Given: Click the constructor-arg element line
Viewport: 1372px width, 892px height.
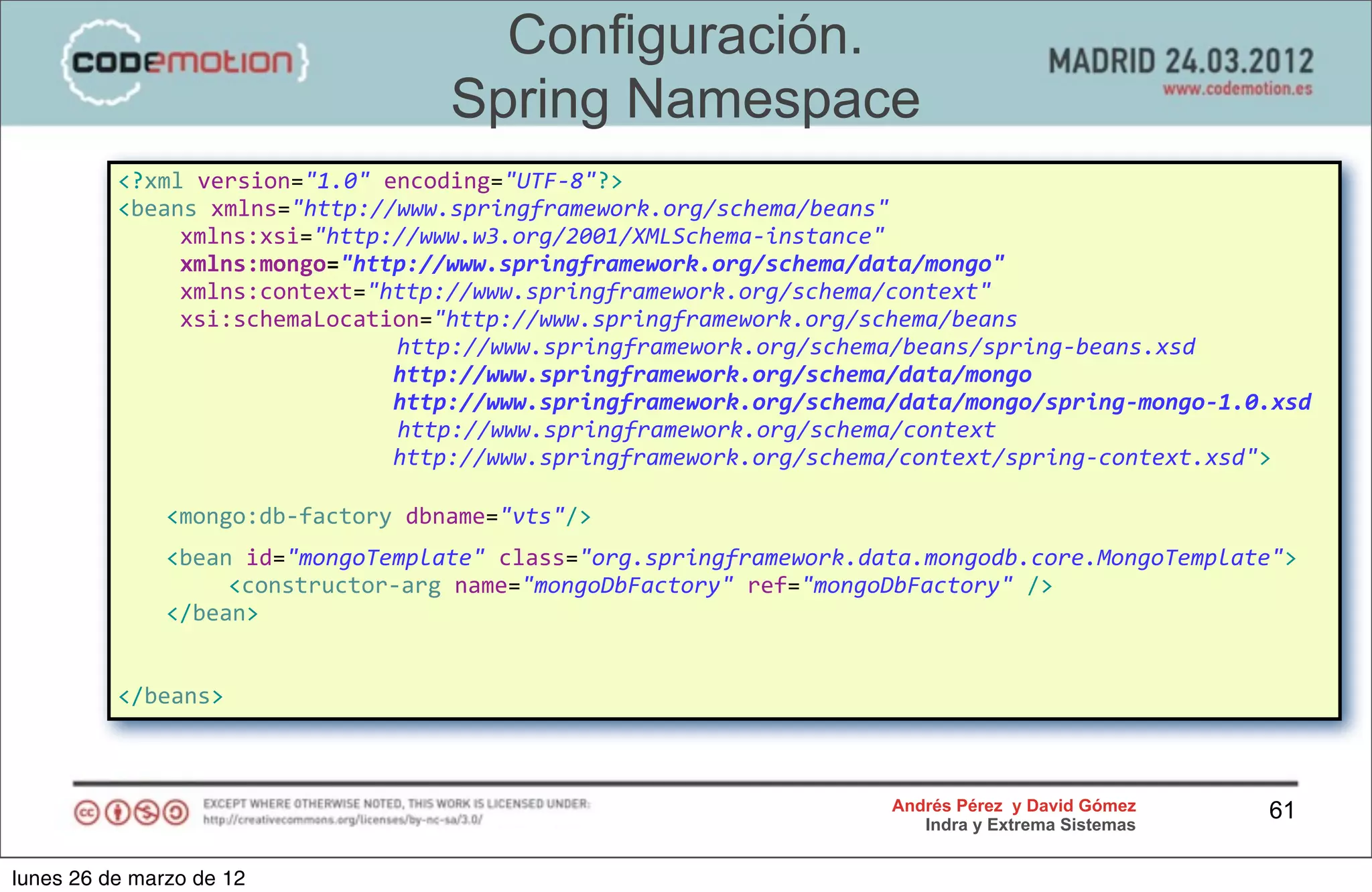Looking at the screenshot, I should [640, 585].
